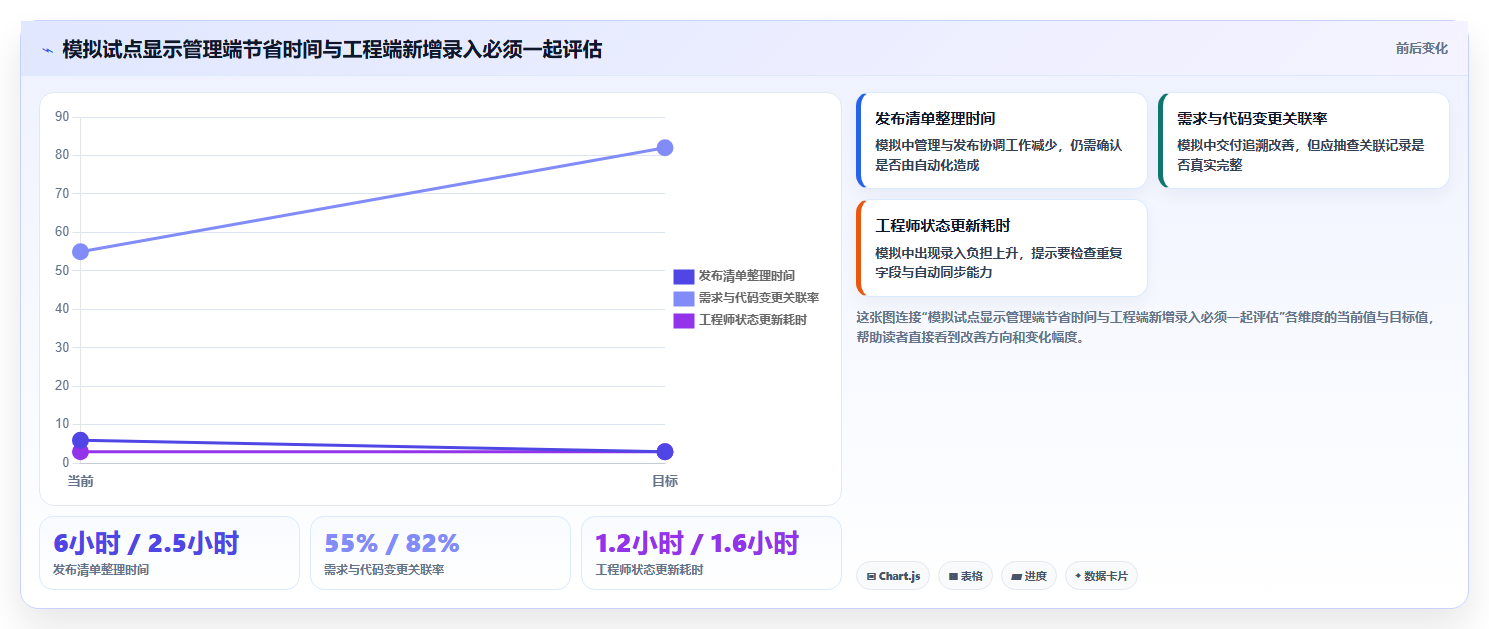
Task: Click the lightning icon beside the title
Action: click(x=48, y=50)
